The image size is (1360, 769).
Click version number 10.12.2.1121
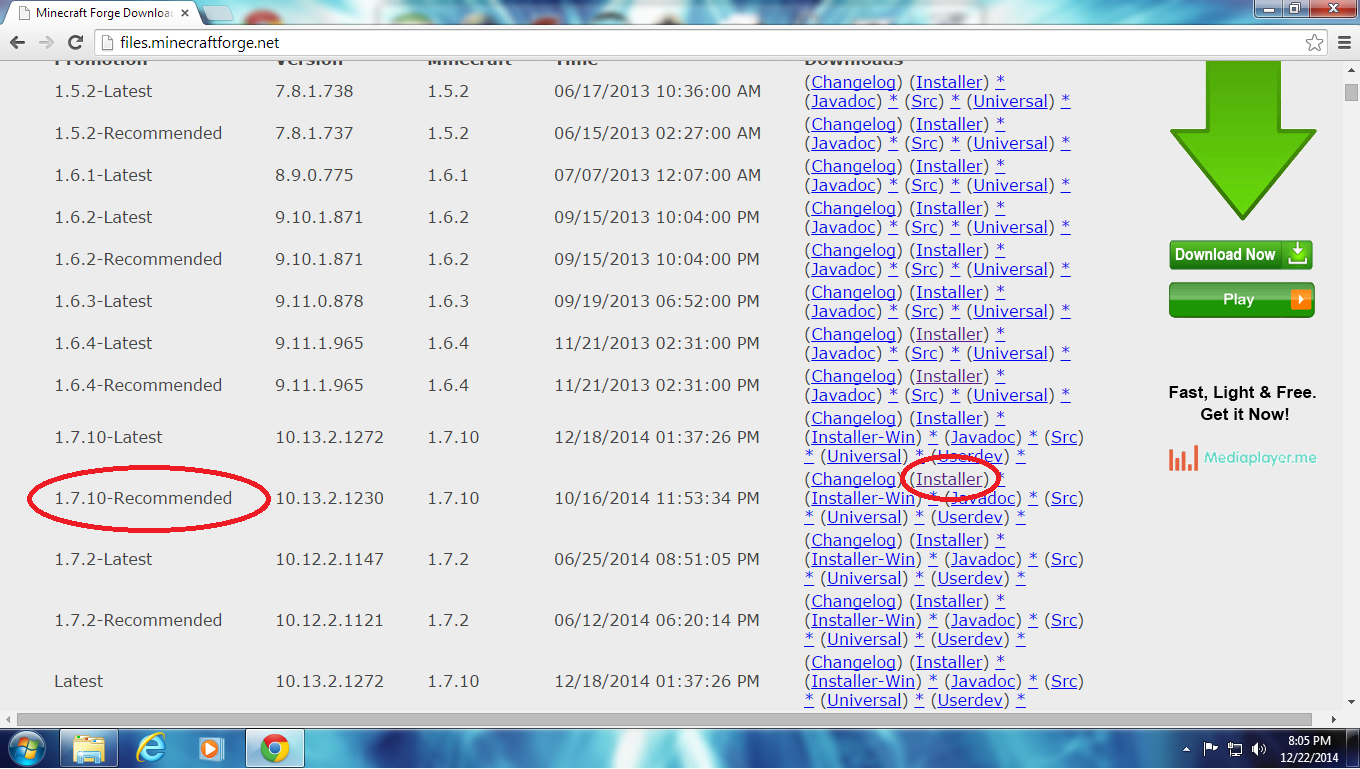329,620
